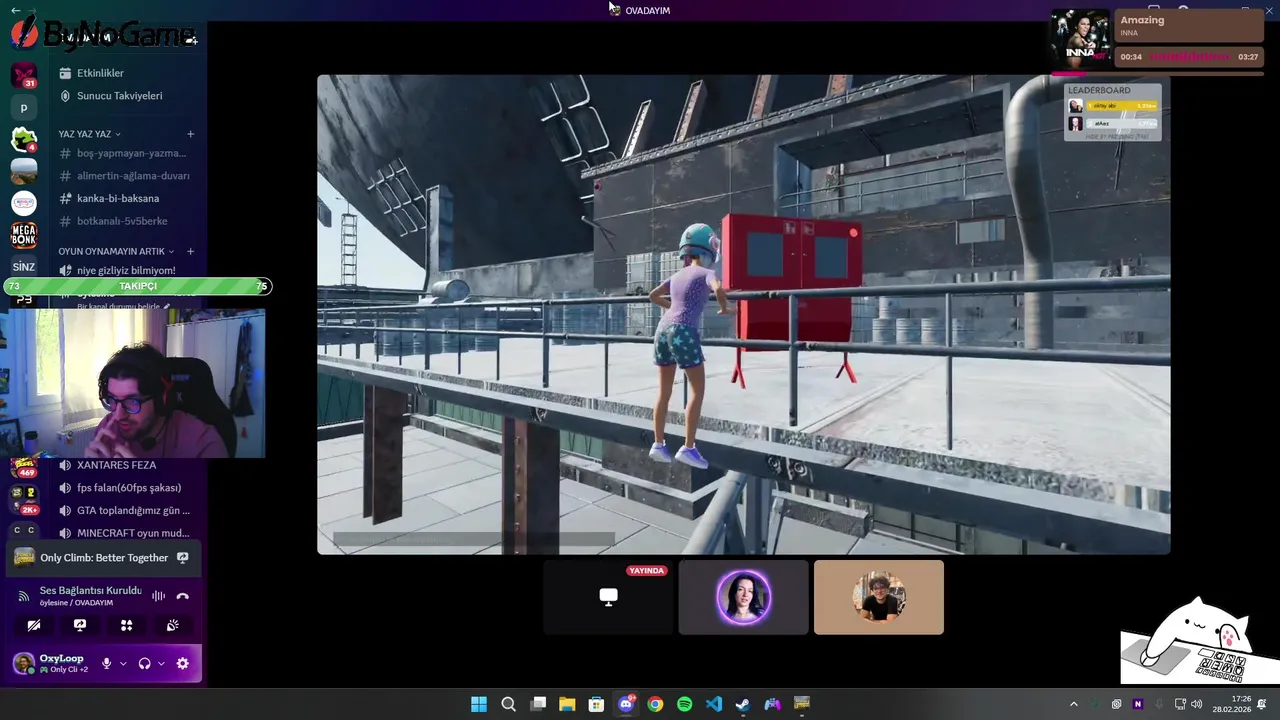The image size is (1280, 720).
Task: Select the woman avatar participant tile
Action: (743, 597)
